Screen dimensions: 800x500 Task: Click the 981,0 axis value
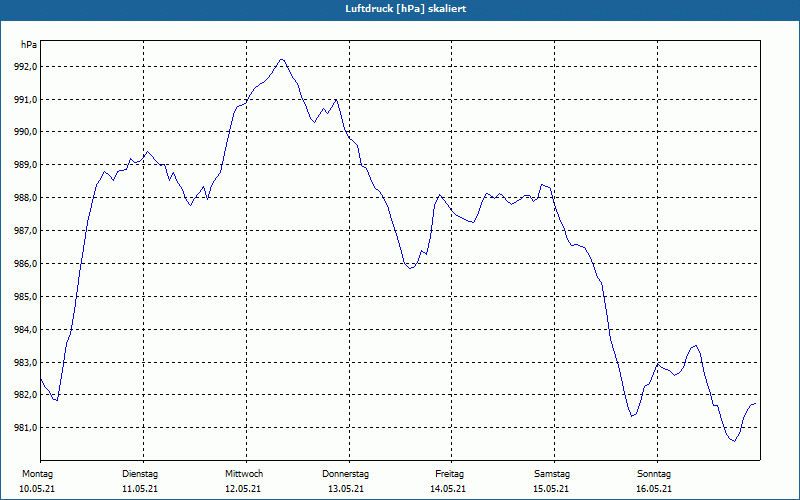[x=25, y=428]
